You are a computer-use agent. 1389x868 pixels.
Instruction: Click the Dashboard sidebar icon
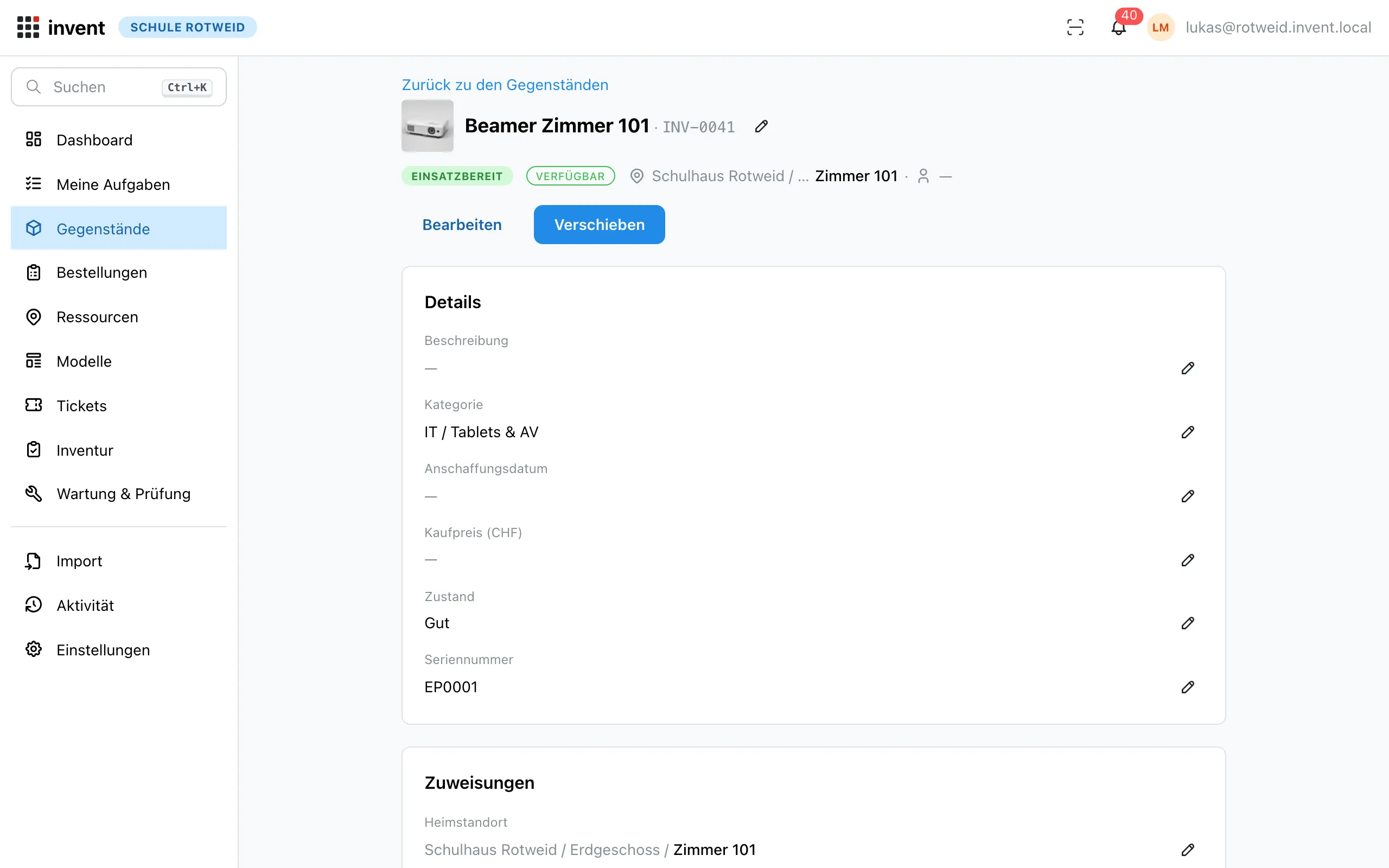34,139
